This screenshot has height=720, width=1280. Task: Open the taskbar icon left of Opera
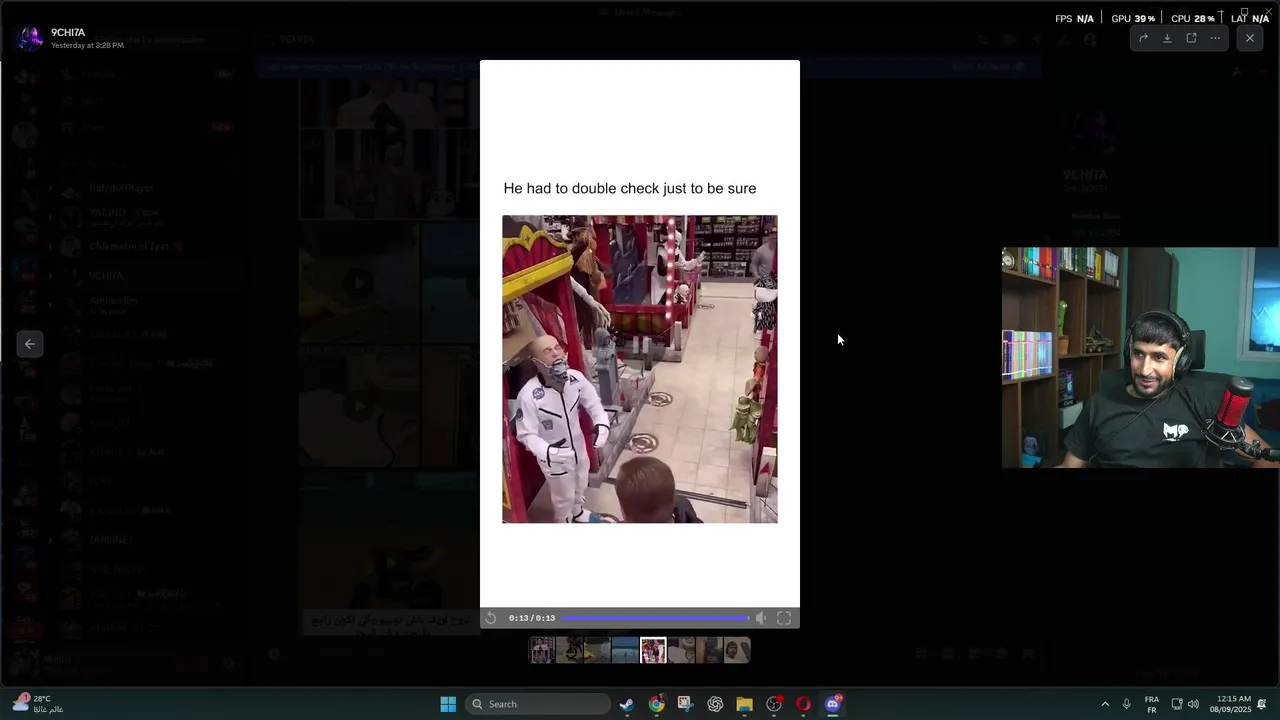coord(774,704)
